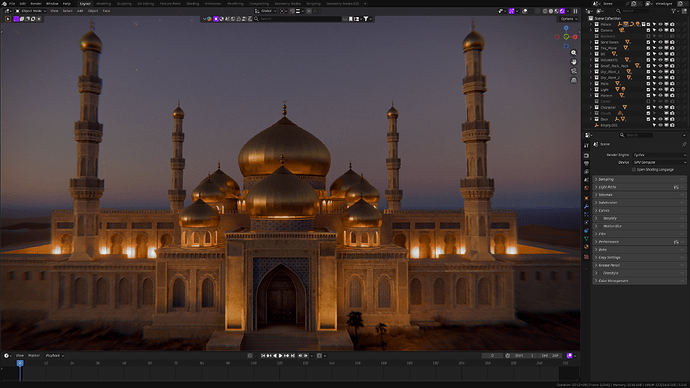
Task: Click the pan hand viewport gizmo
Action: pos(574,62)
